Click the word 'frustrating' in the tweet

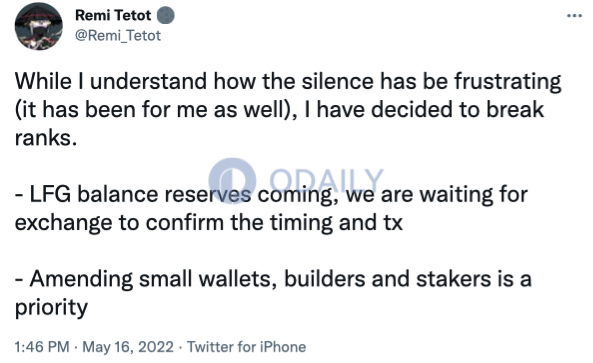pyautogui.click(x=508, y=82)
